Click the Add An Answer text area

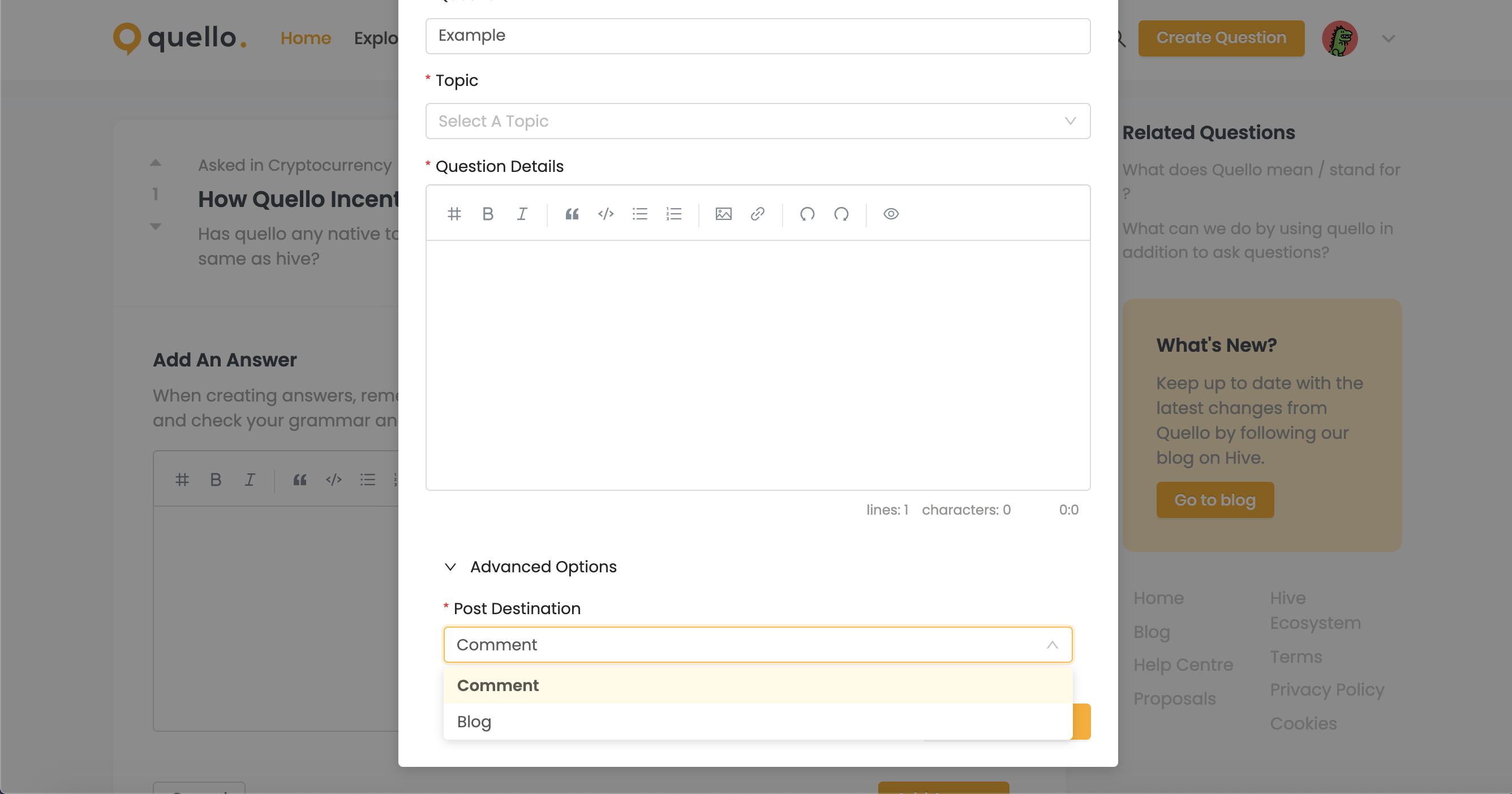(276, 618)
